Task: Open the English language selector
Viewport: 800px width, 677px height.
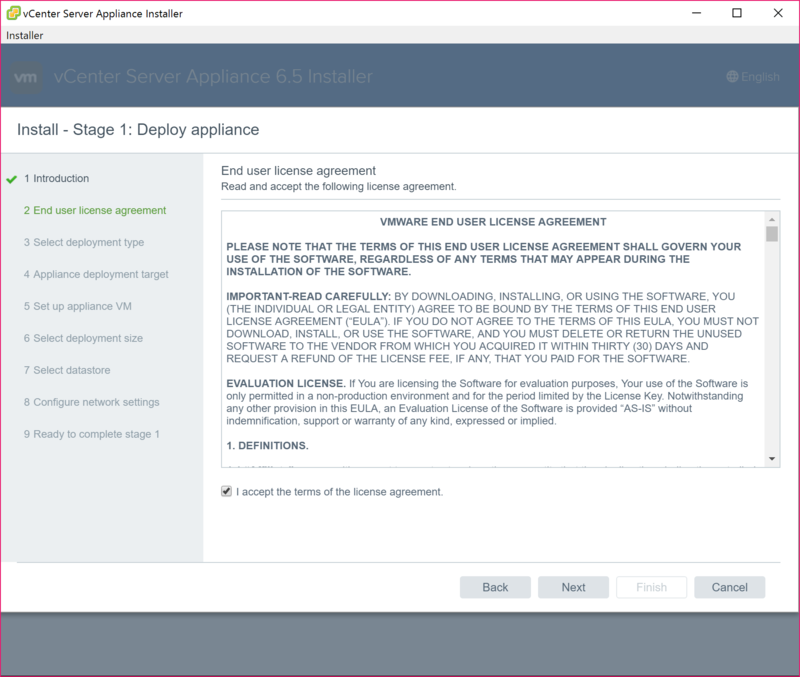Action: click(753, 77)
